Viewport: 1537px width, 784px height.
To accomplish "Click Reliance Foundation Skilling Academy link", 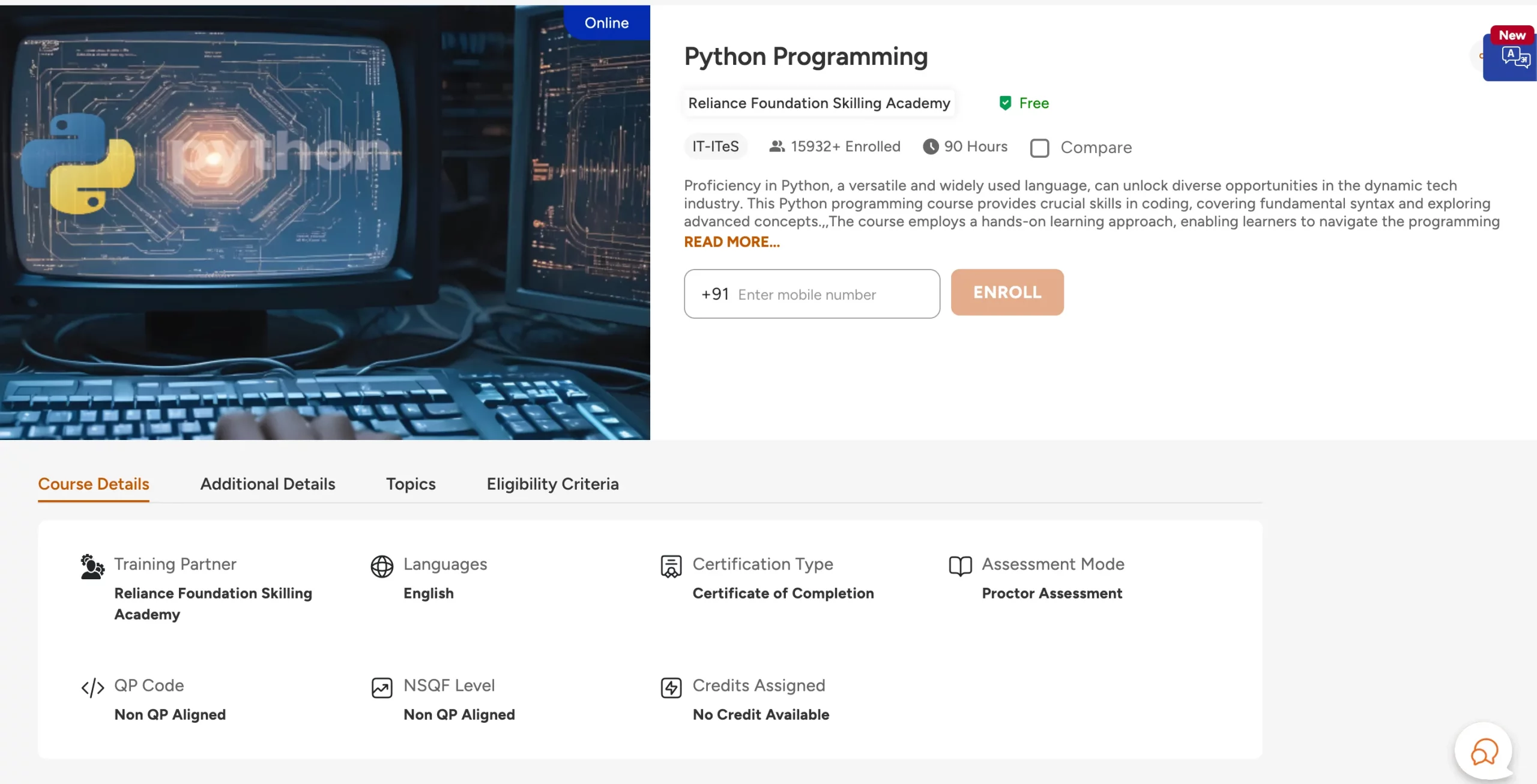I will [x=819, y=103].
